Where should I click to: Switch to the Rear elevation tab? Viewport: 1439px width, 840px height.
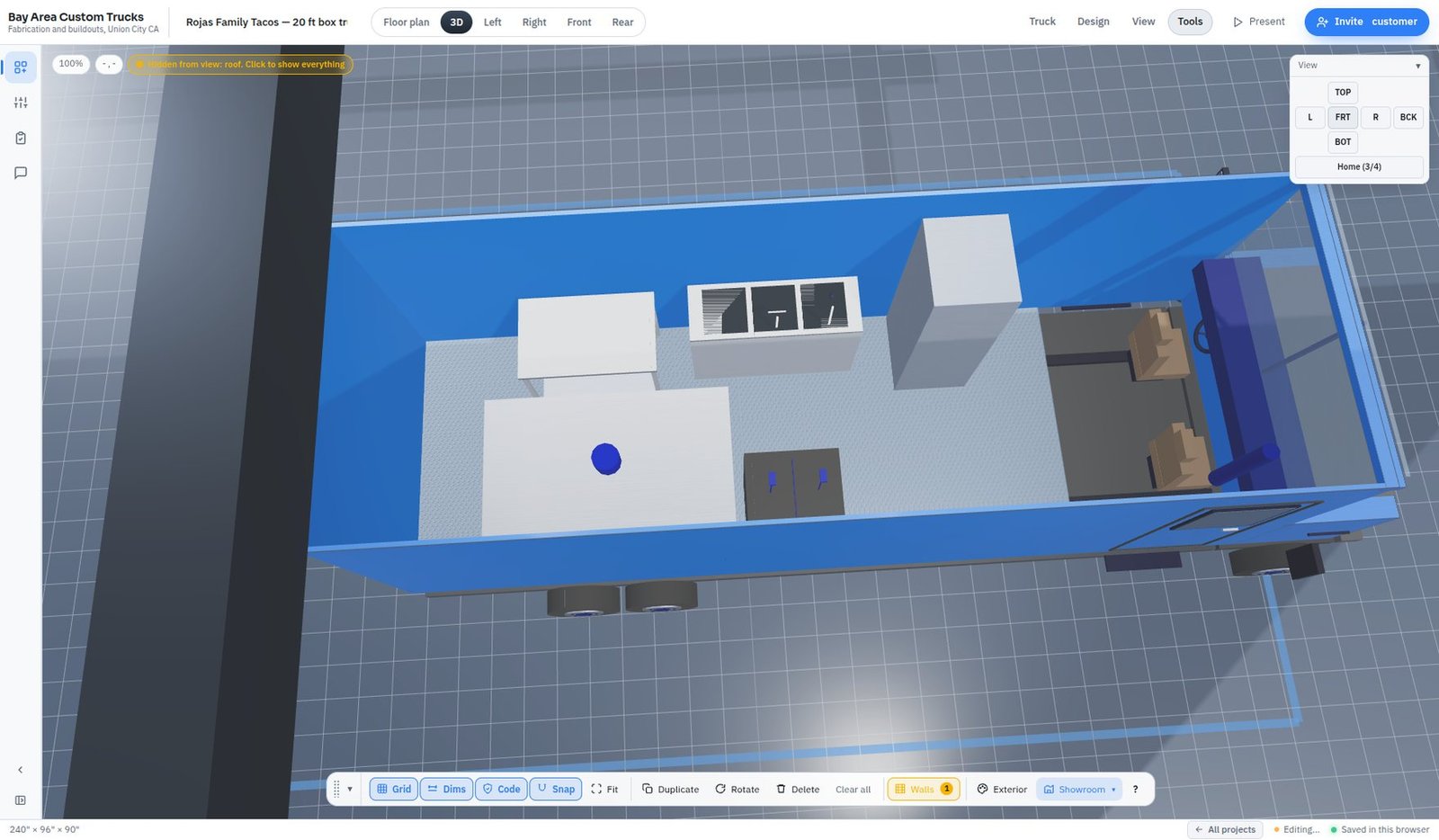point(622,22)
